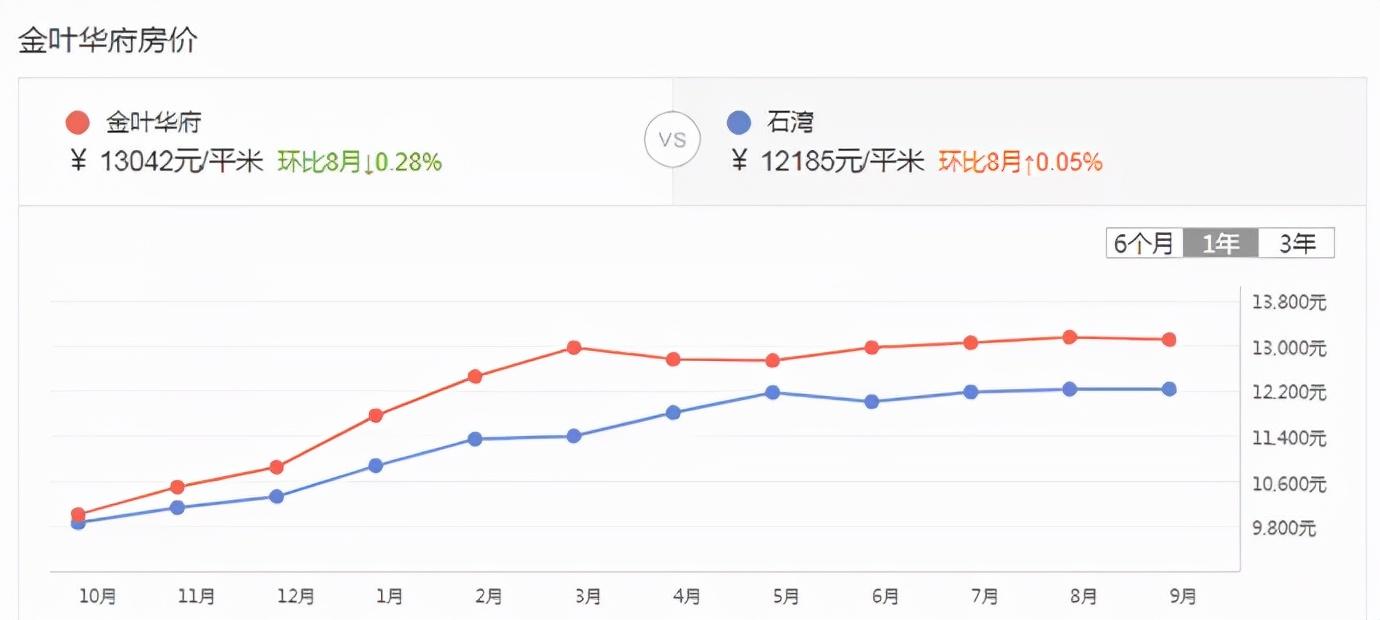Click blue 石湾 data point for 5月
The width and height of the screenshot is (1380, 620).
772,392
